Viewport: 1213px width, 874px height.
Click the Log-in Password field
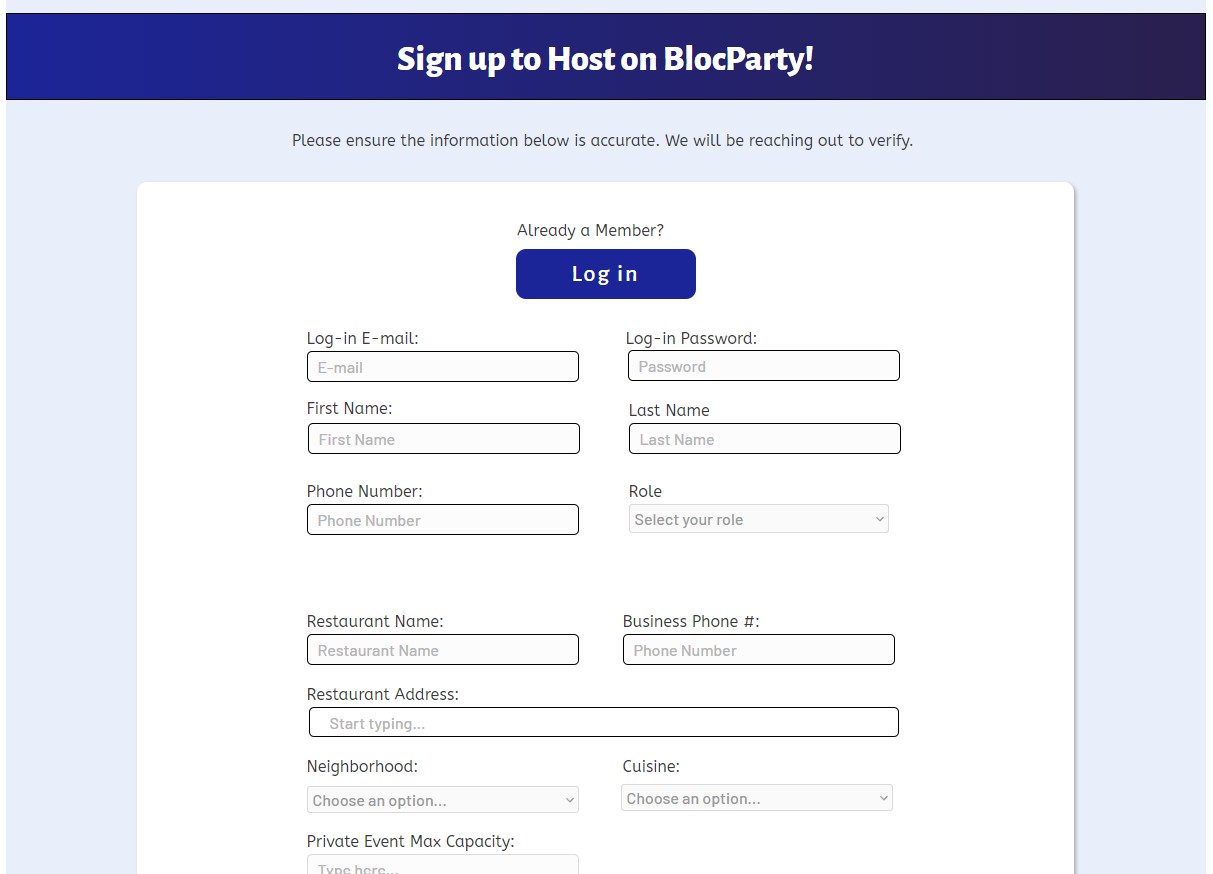[x=764, y=366]
